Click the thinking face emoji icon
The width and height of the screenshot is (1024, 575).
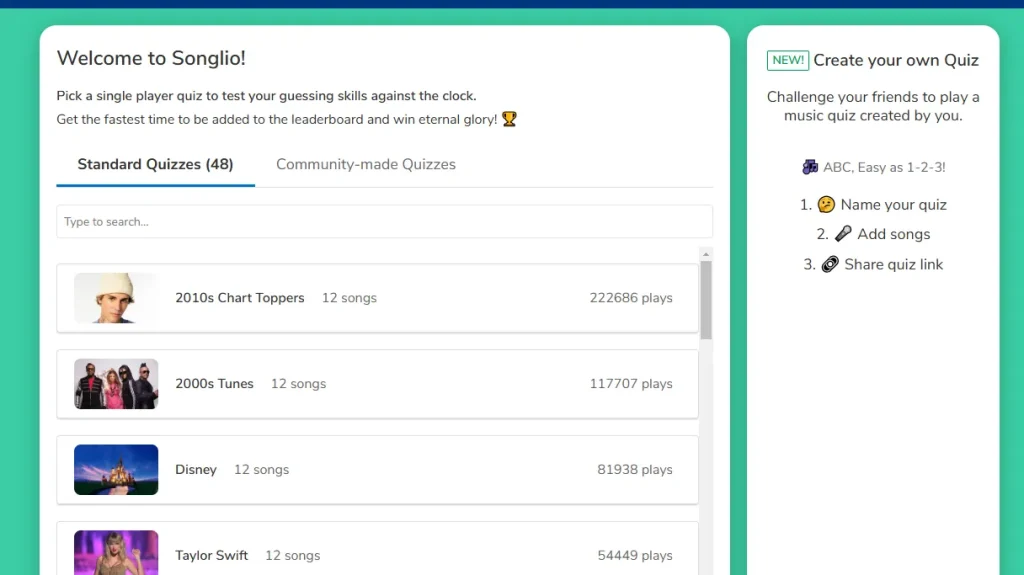click(826, 204)
